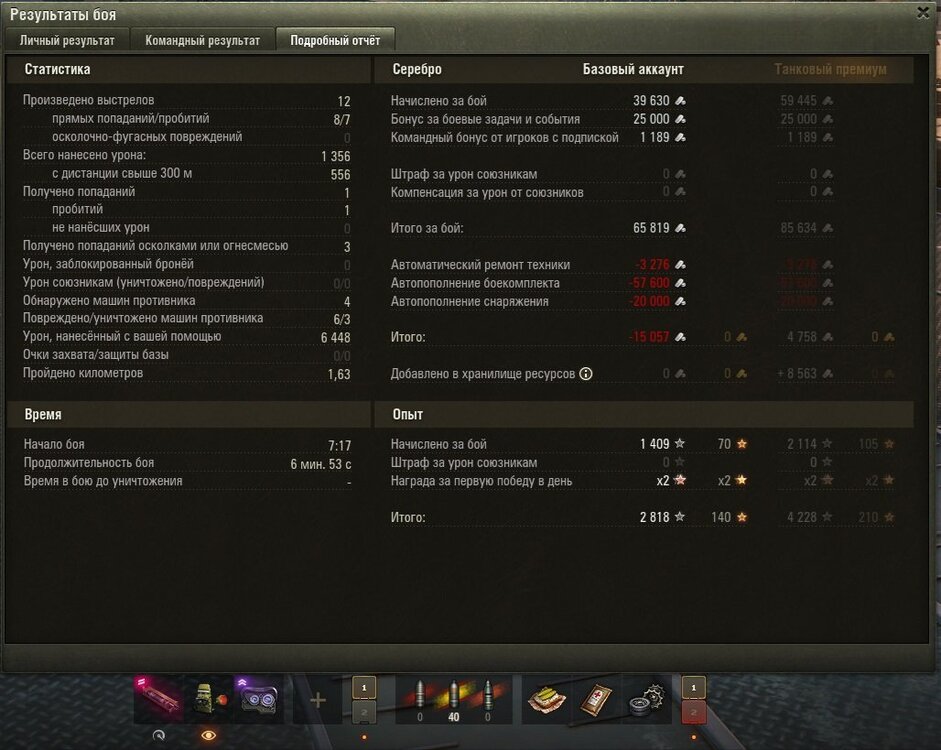Select the Подробный отчёт tab
The image size is (941, 750).
point(335,40)
